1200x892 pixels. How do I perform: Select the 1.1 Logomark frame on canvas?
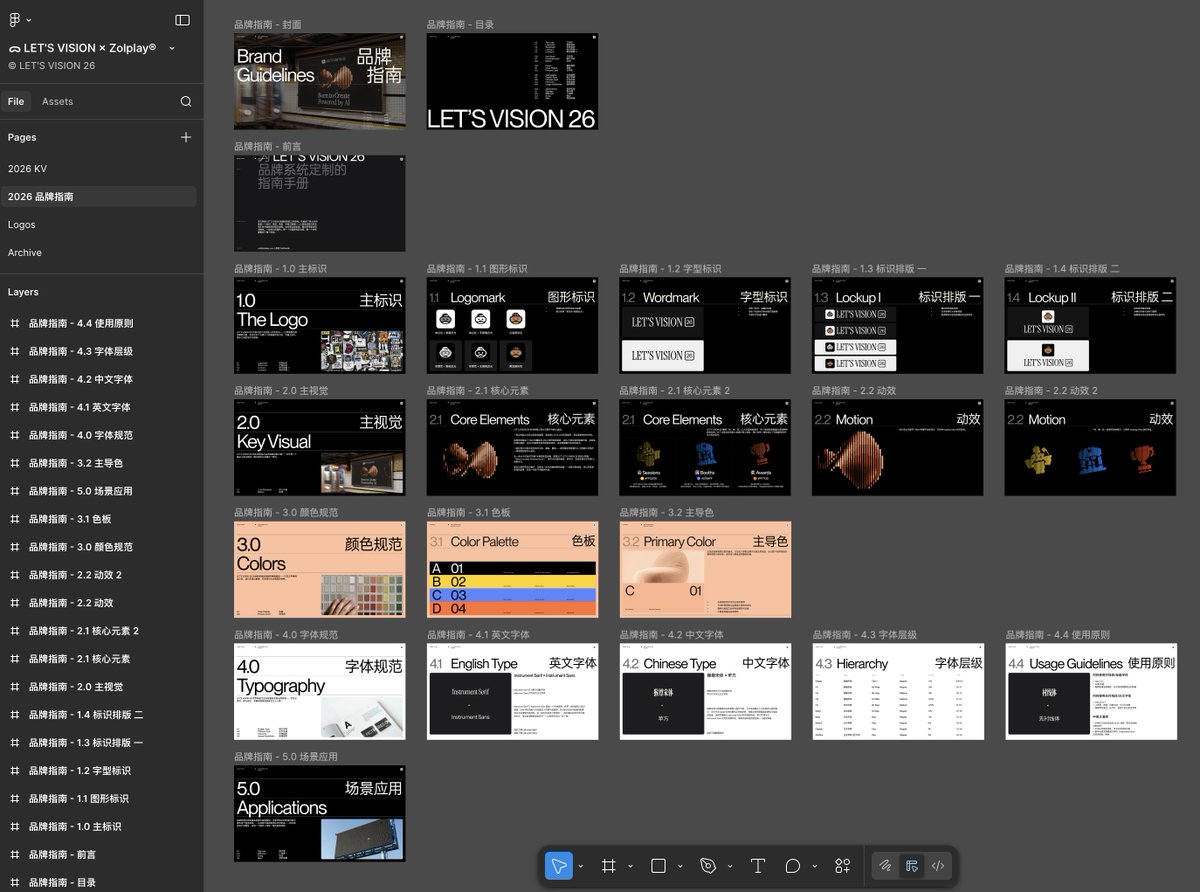point(512,326)
